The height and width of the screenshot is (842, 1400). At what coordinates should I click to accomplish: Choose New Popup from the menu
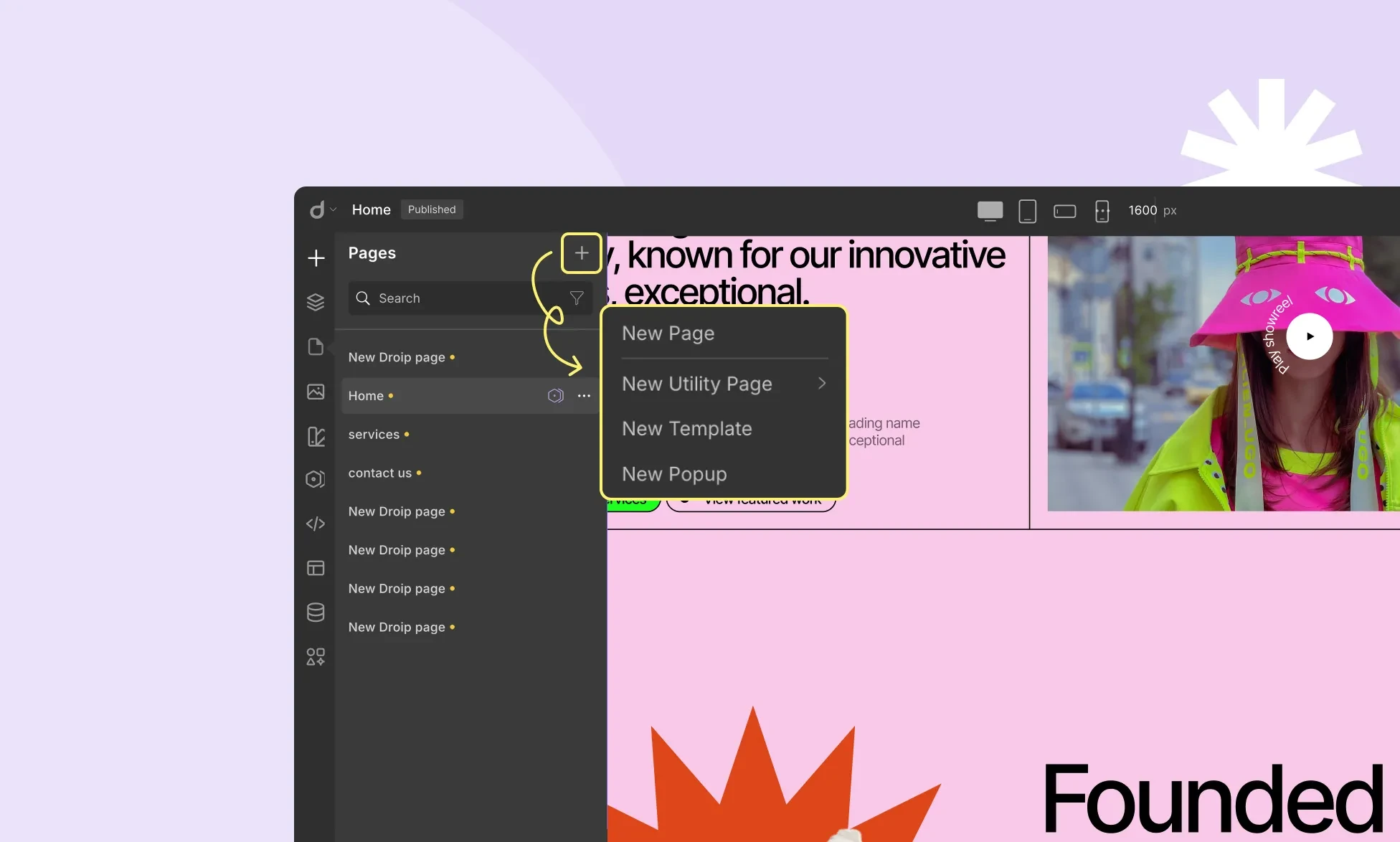coord(673,474)
